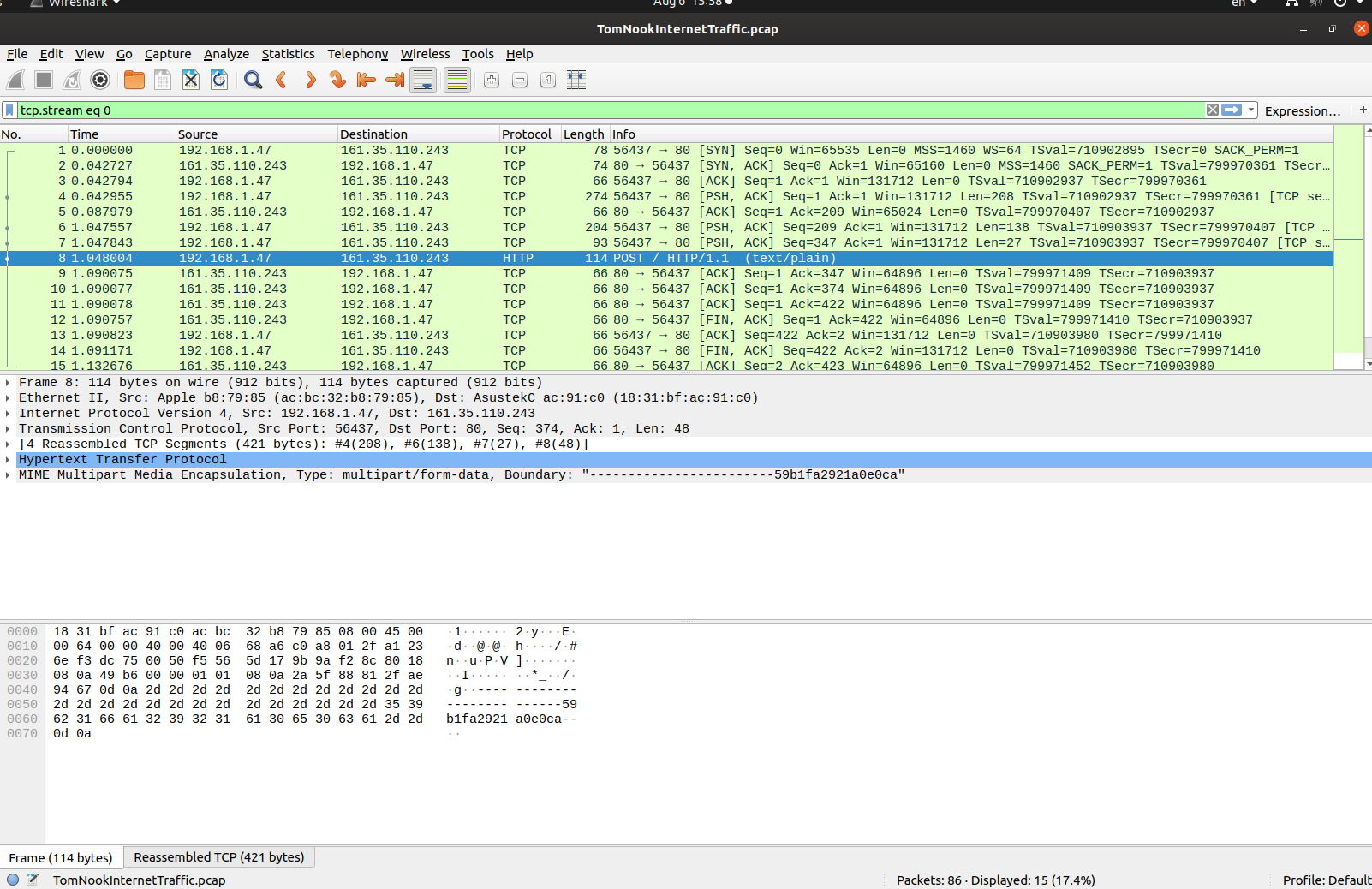Stop the packet capture
Viewport: 1372px width, 889px height.
pos(43,80)
